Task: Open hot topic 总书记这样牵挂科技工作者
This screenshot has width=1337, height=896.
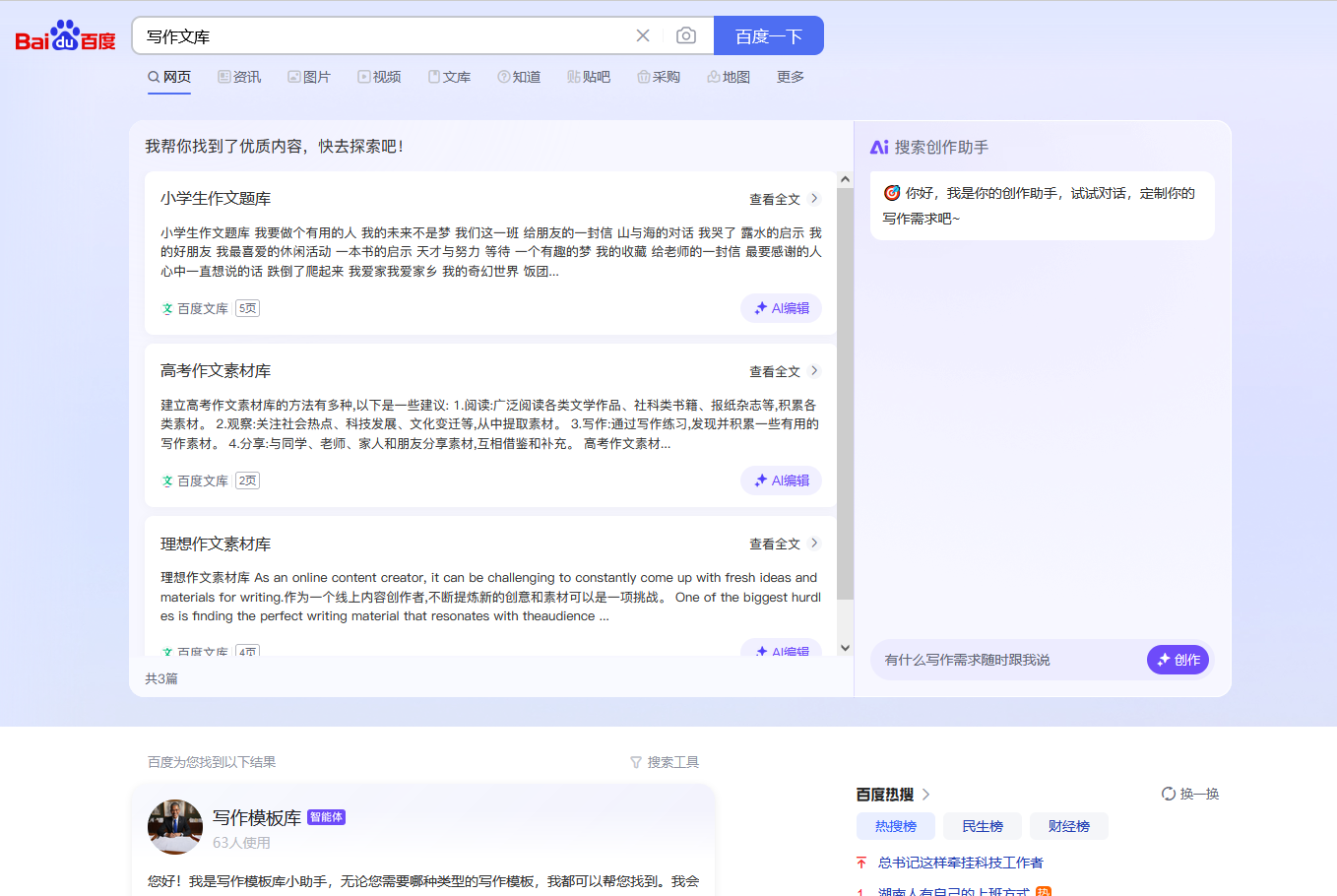Action: pyautogui.click(x=961, y=863)
